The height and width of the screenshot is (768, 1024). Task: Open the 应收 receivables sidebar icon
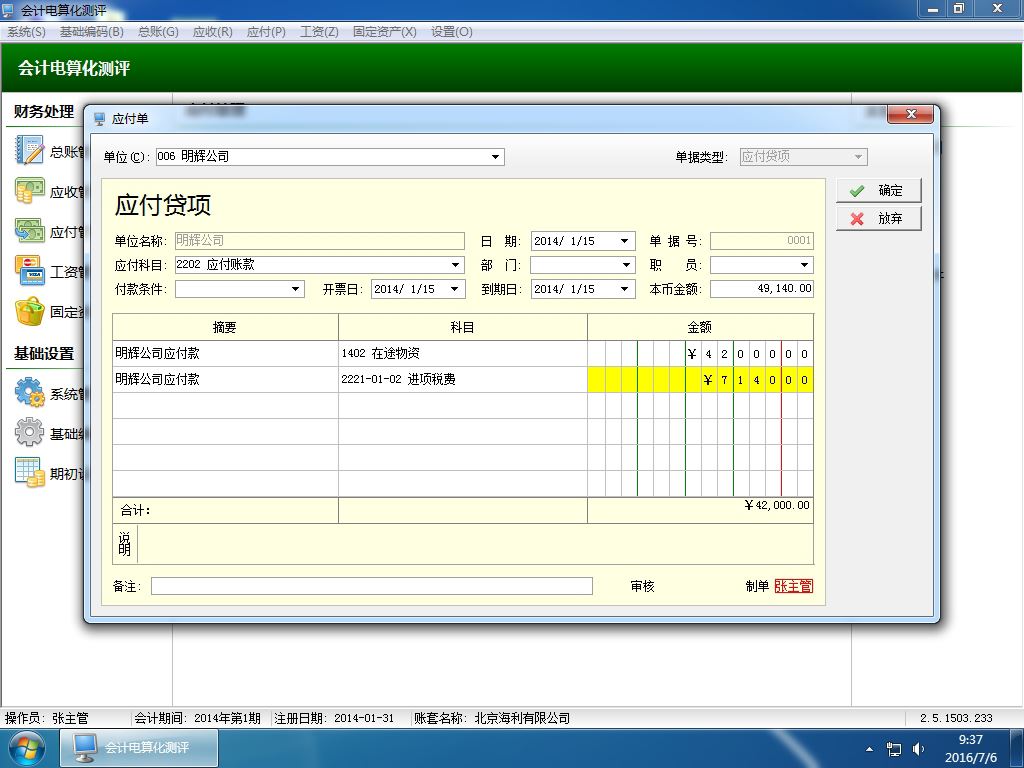[x=29, y=191]
